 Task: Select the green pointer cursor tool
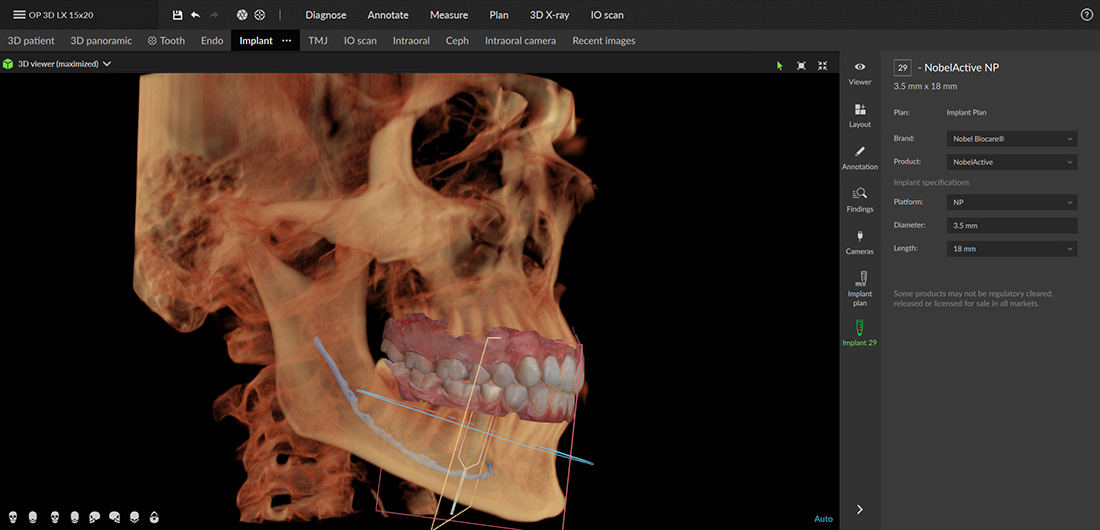point(780,65)
